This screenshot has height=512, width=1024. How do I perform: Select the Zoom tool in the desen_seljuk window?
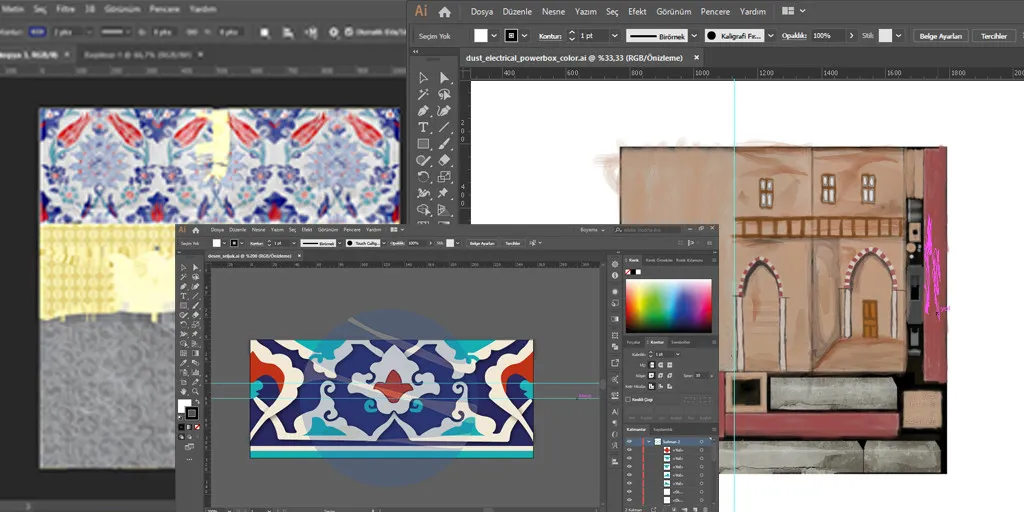coord(195,391)
